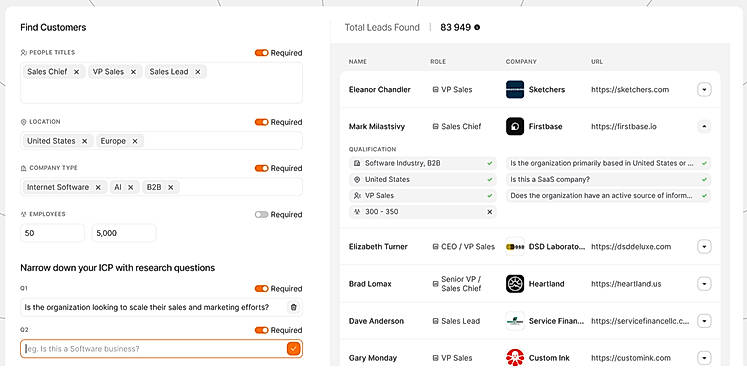Open https://heartland.us link
This screenshot has height=368, width=747.
pos(626,284)
